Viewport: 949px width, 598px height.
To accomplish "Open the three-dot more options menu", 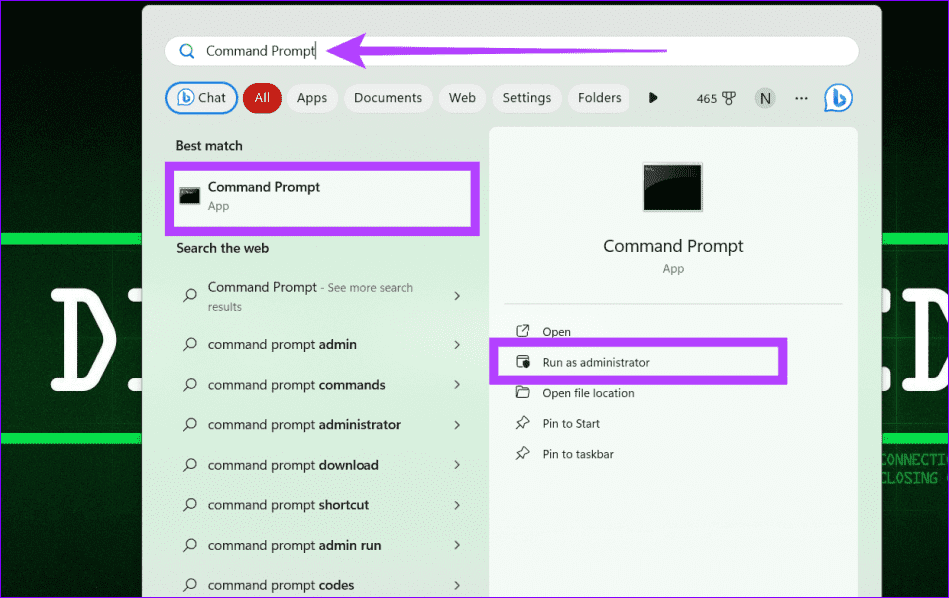I will pos(801,98).
